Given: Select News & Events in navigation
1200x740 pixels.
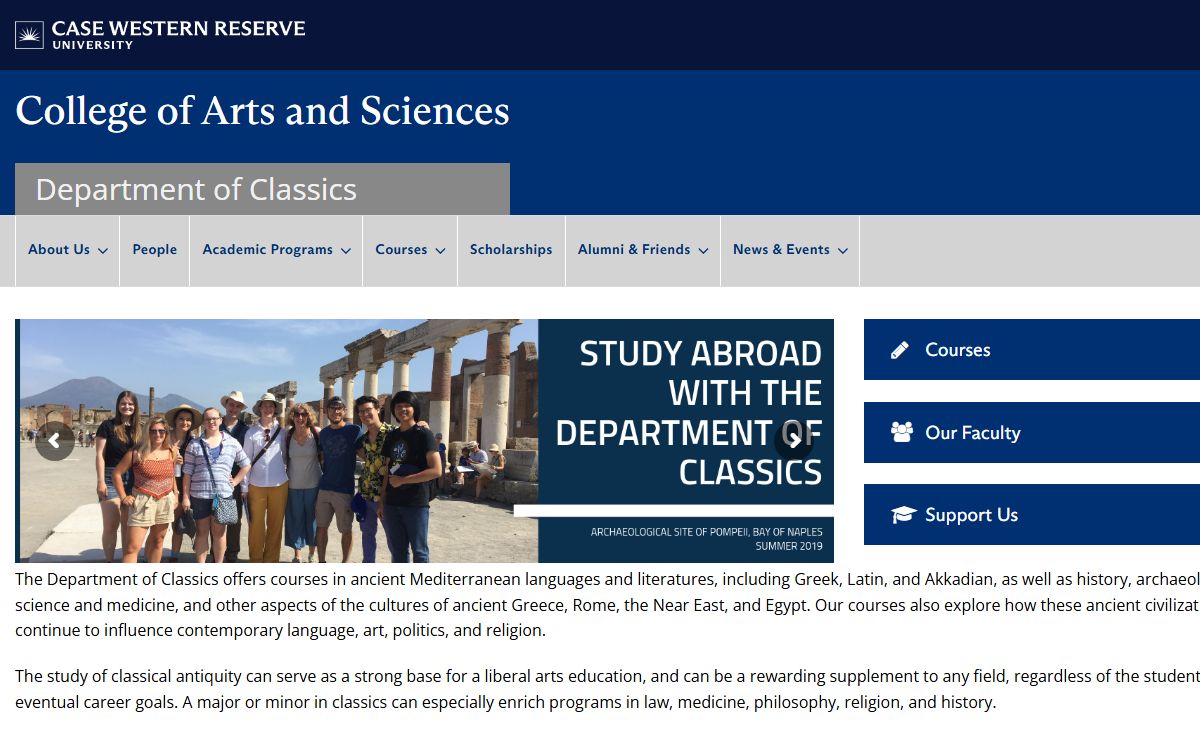Looking at the screenshot, I should pyautogui.click(x=781, y=250).
